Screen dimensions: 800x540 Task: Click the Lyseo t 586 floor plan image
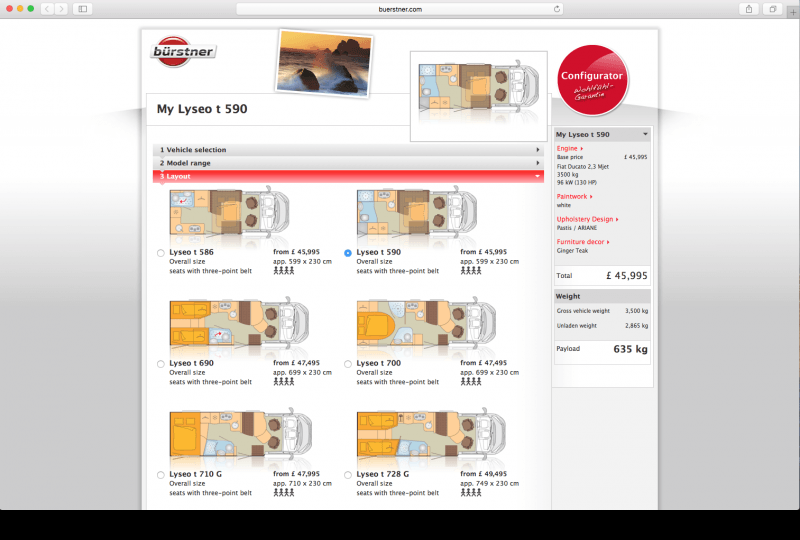pos(229,213)
